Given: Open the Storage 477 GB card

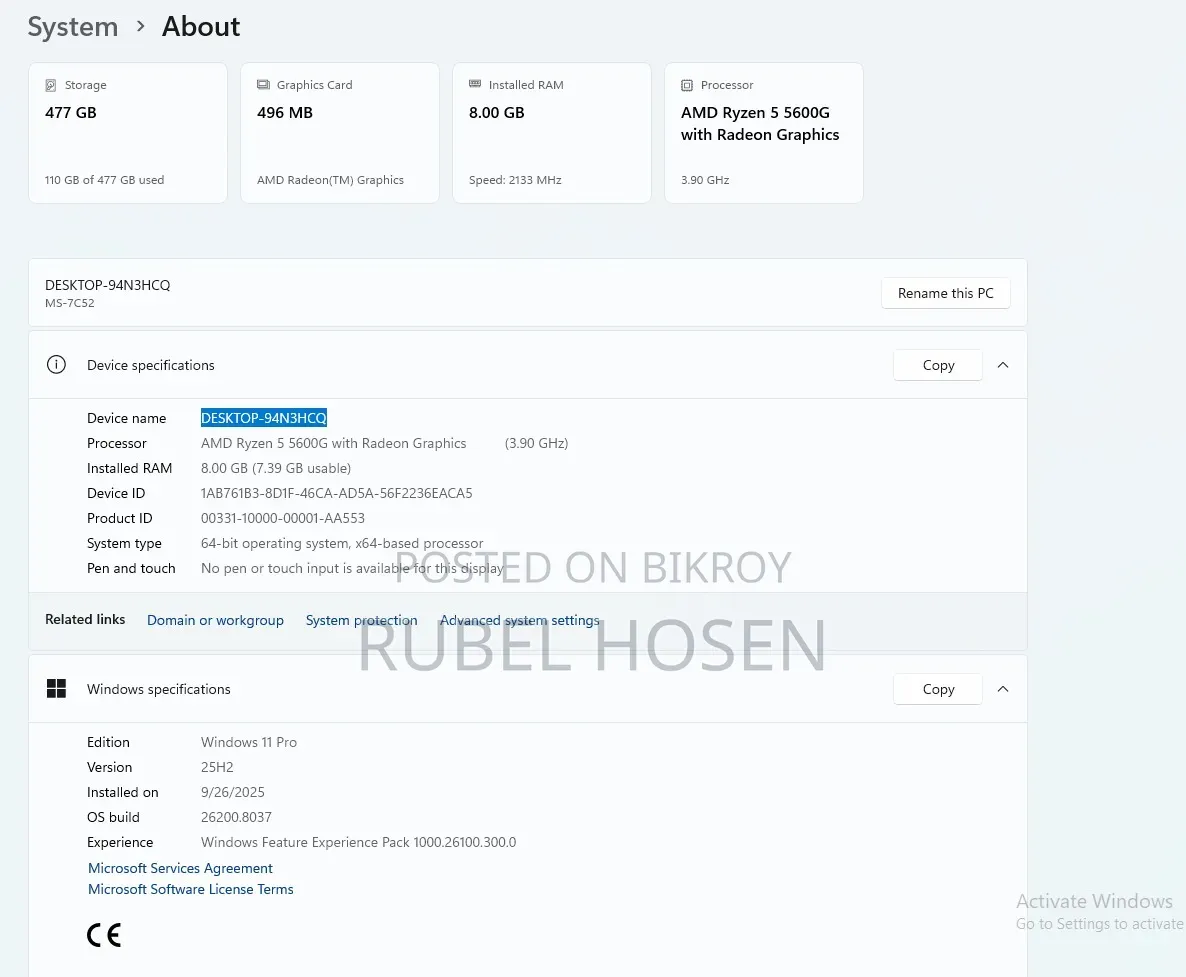Looking at the screenshot, I should click(x=128, y=133).
